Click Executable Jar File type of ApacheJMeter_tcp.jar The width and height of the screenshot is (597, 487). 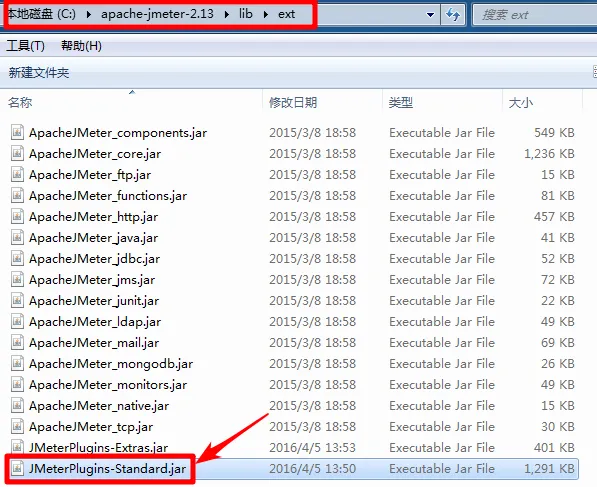(442, 427)
